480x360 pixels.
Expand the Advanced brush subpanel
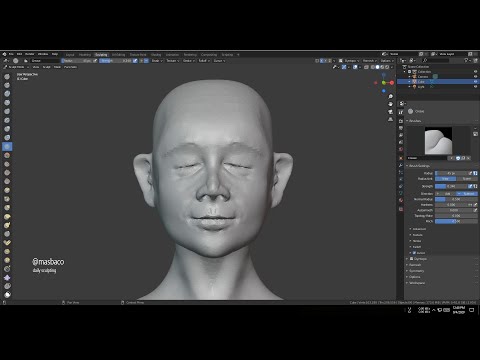pos(419,229)
